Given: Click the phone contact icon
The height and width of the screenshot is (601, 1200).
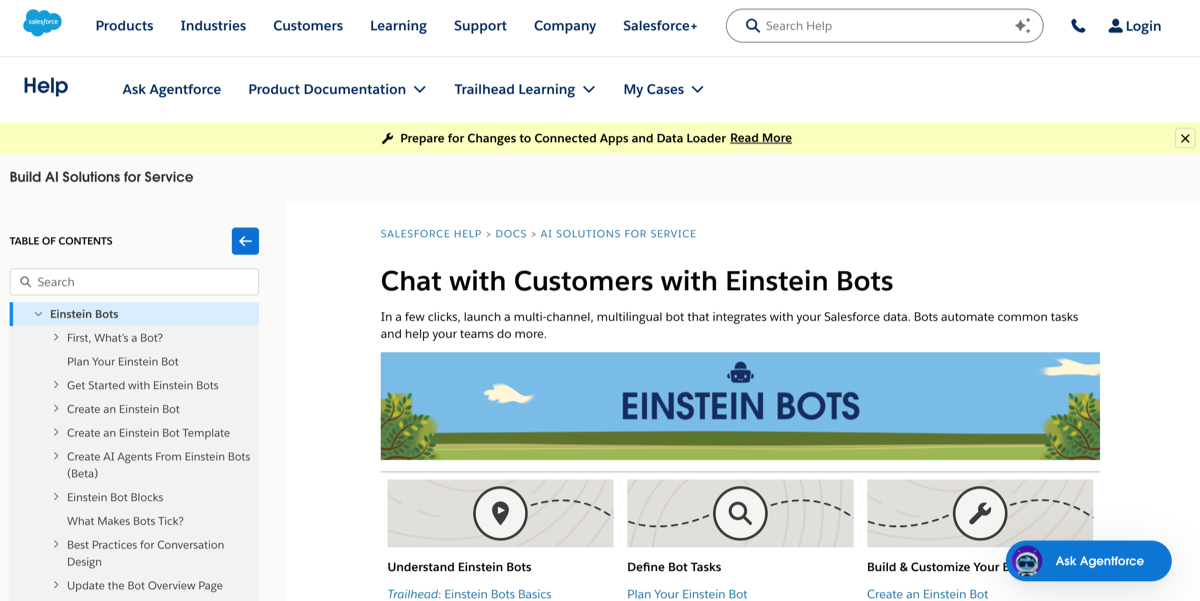Looking at the screenshot, I should pyautogui.click(x=1078, y=25).
